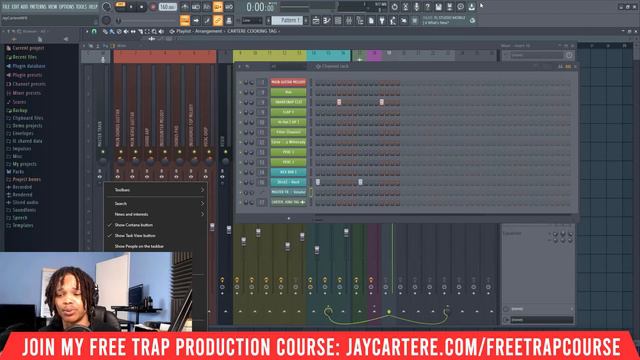The height and width of the screenshot is (360, 640).
Task: Click the Record button in transport
Action: [x=153, y=7]
